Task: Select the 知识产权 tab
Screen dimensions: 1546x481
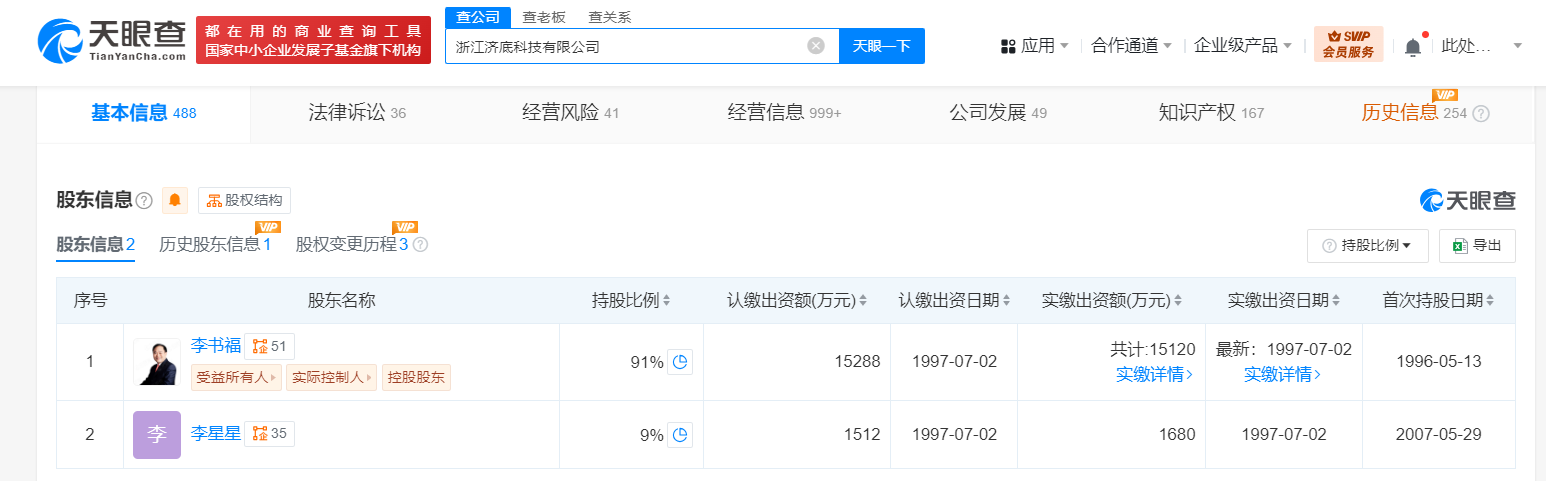Action: tap(1210, 113)
